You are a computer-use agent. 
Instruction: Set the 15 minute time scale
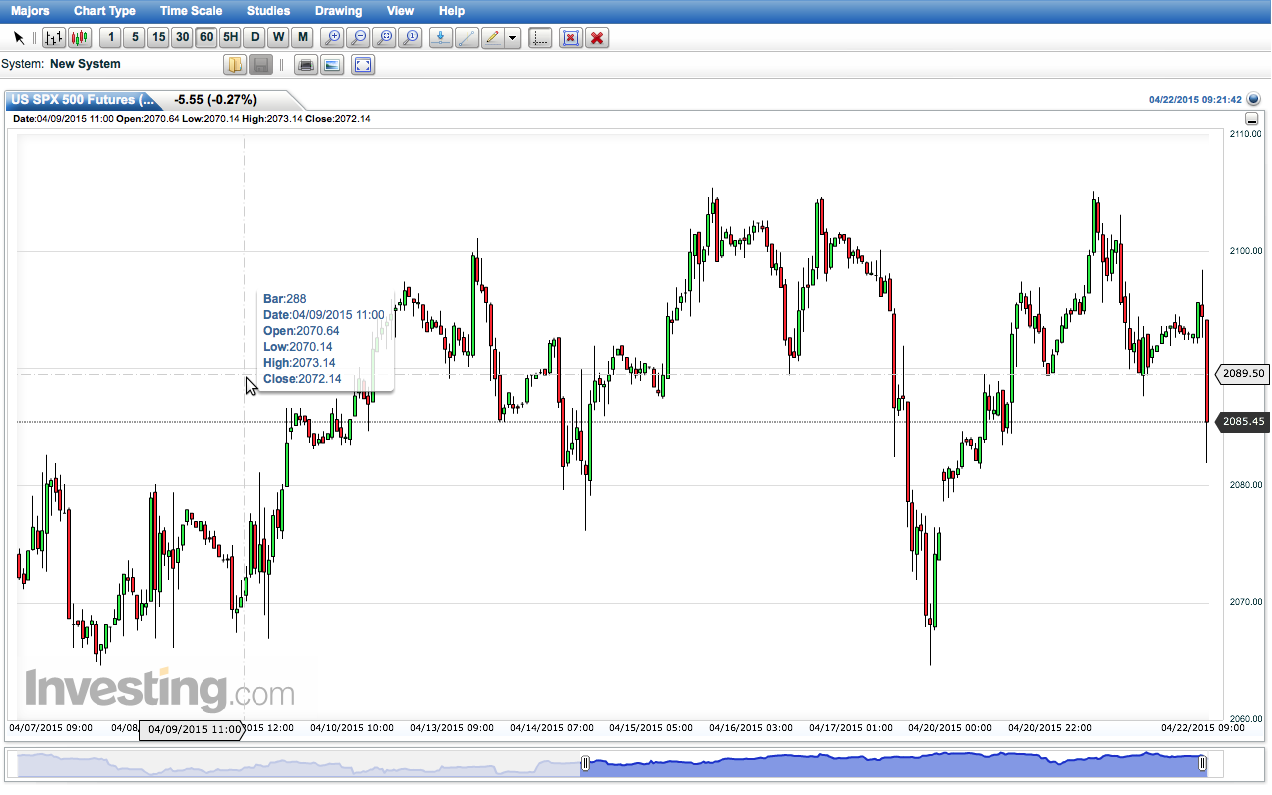click(158, 38)
